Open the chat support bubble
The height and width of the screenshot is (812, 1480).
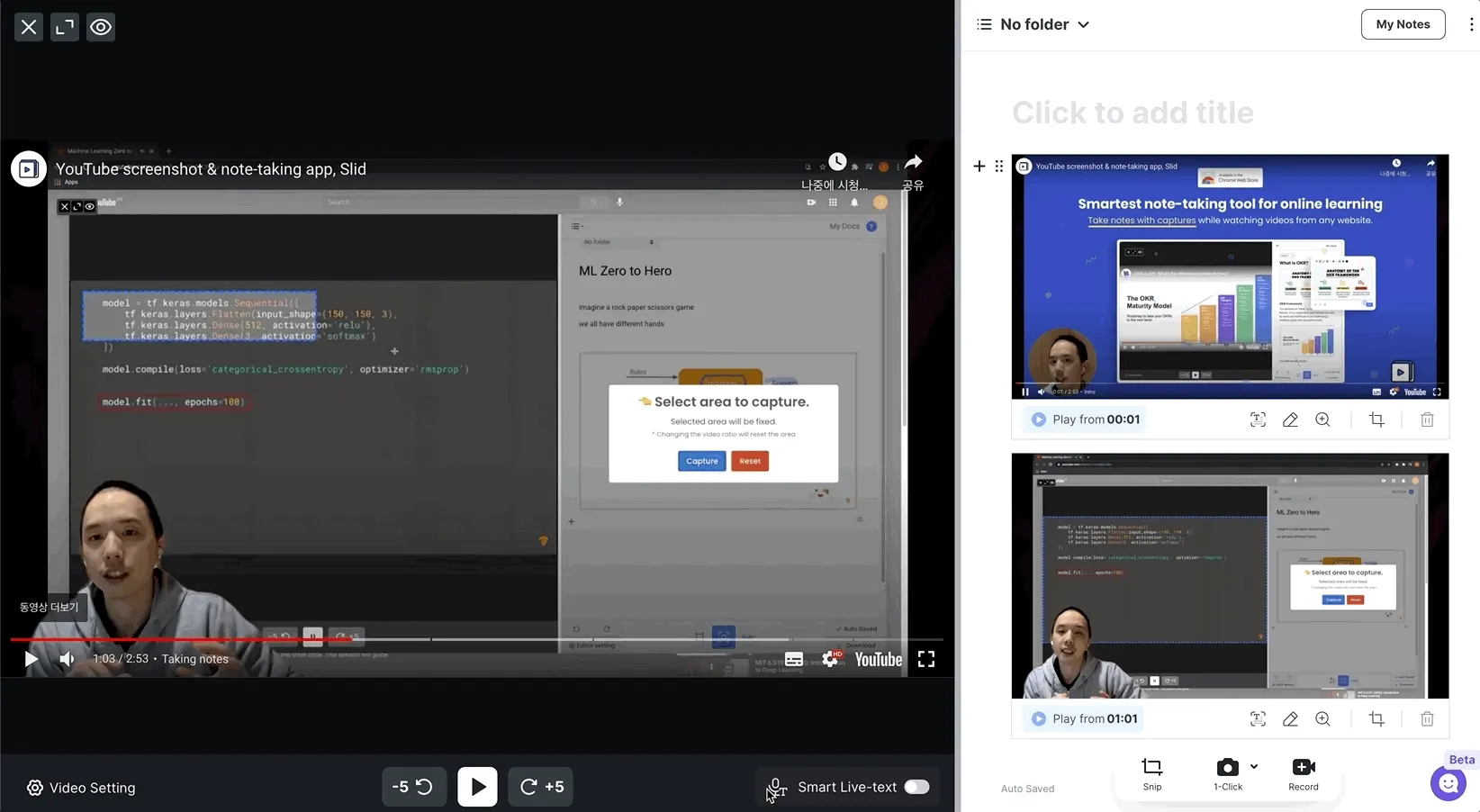tap(1448, 783)
